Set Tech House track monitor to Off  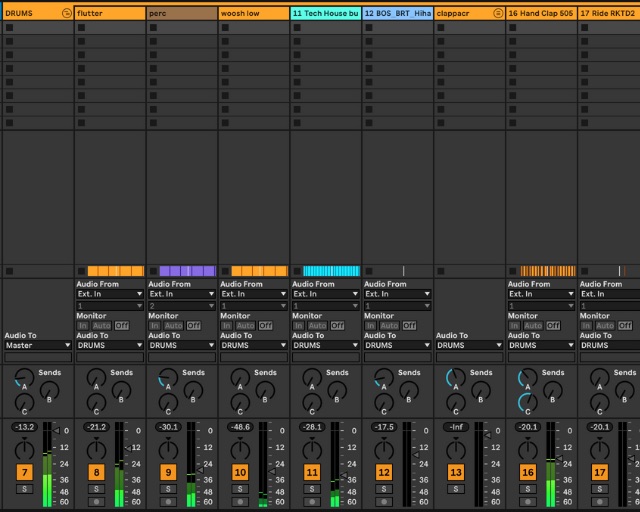point(337,325)
